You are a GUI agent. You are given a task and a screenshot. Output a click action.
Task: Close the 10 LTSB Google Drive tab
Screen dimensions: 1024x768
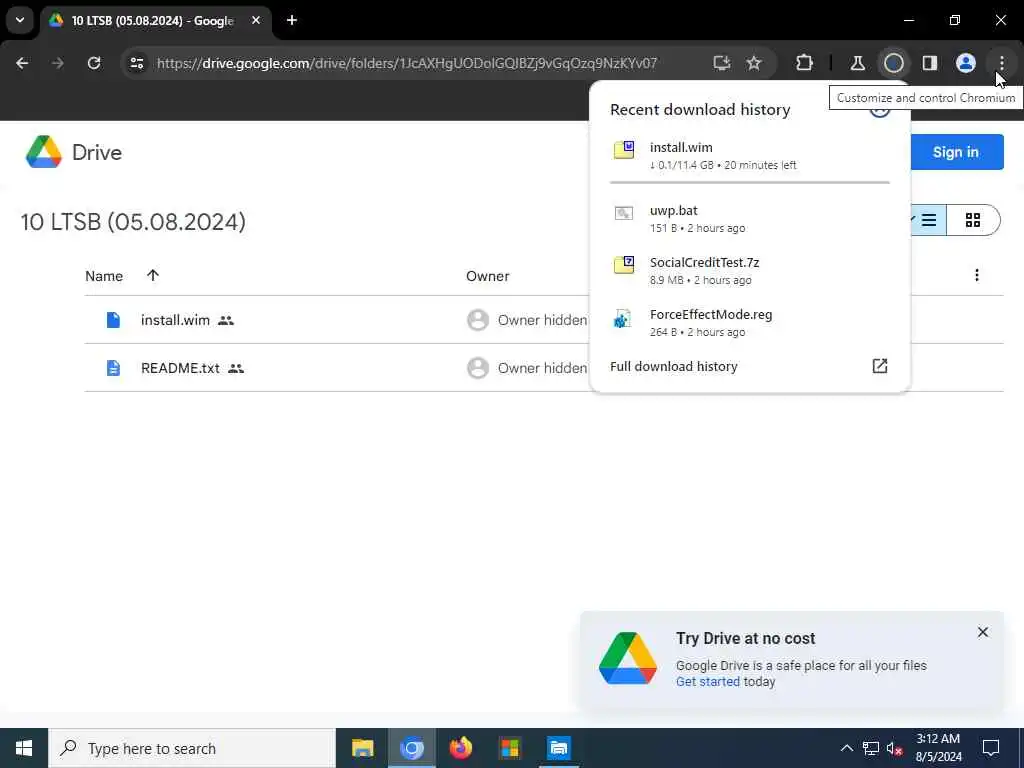coord(256,20)
